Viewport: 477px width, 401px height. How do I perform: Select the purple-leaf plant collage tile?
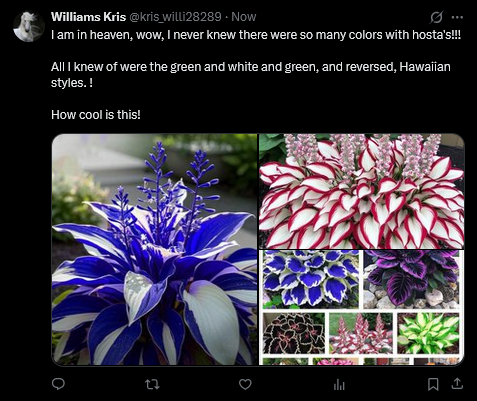pyautogui.click(x=411, y=279)
